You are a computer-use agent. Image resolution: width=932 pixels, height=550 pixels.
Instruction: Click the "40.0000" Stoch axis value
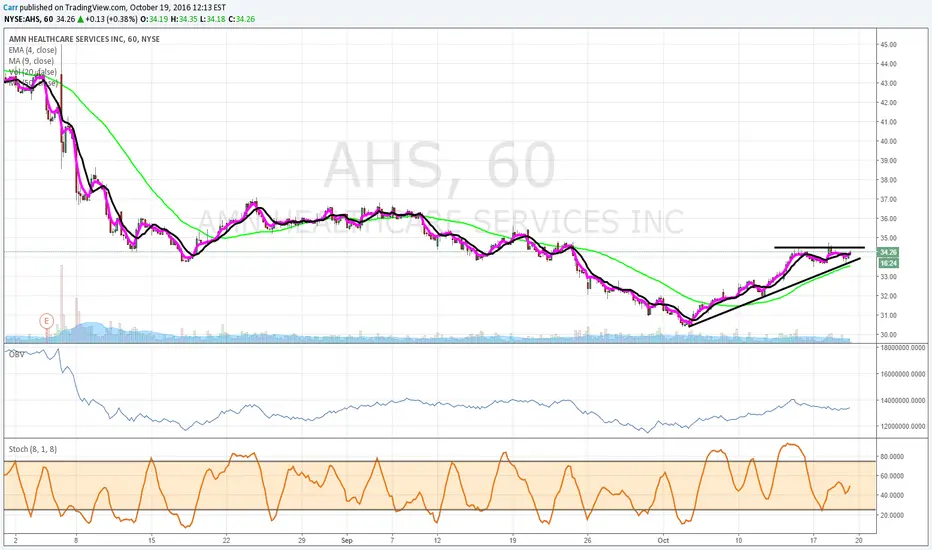(892, 495)
